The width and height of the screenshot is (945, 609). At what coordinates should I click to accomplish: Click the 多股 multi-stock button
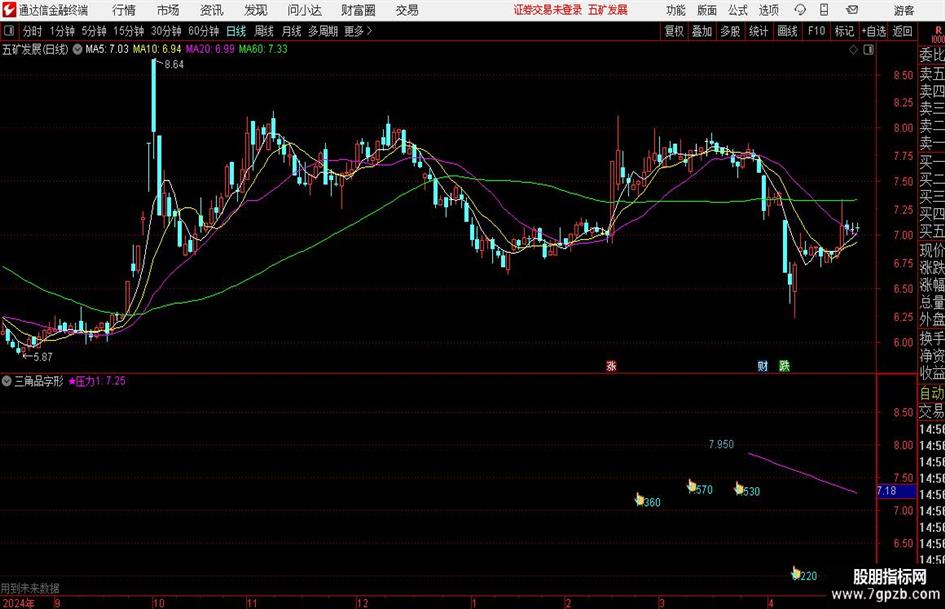pyautogui.click(x=730, y=31)
